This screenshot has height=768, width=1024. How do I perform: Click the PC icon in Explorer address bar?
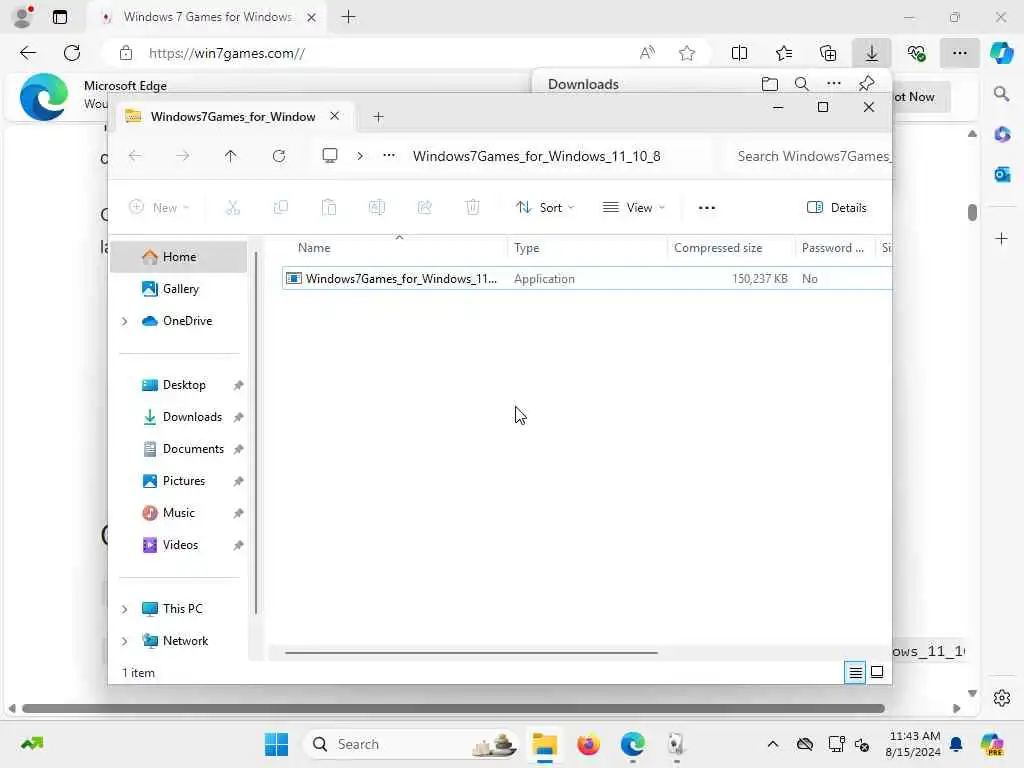pyautogui.click(x=330, y=155)
